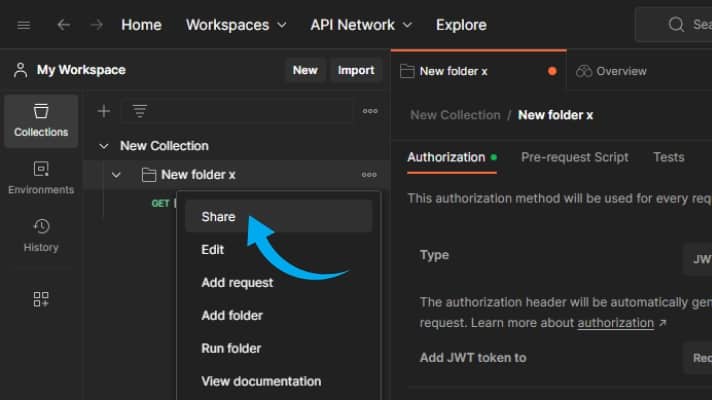Open the configure sidebar apps icon
The image size is (712, 400).
point(41,299)
